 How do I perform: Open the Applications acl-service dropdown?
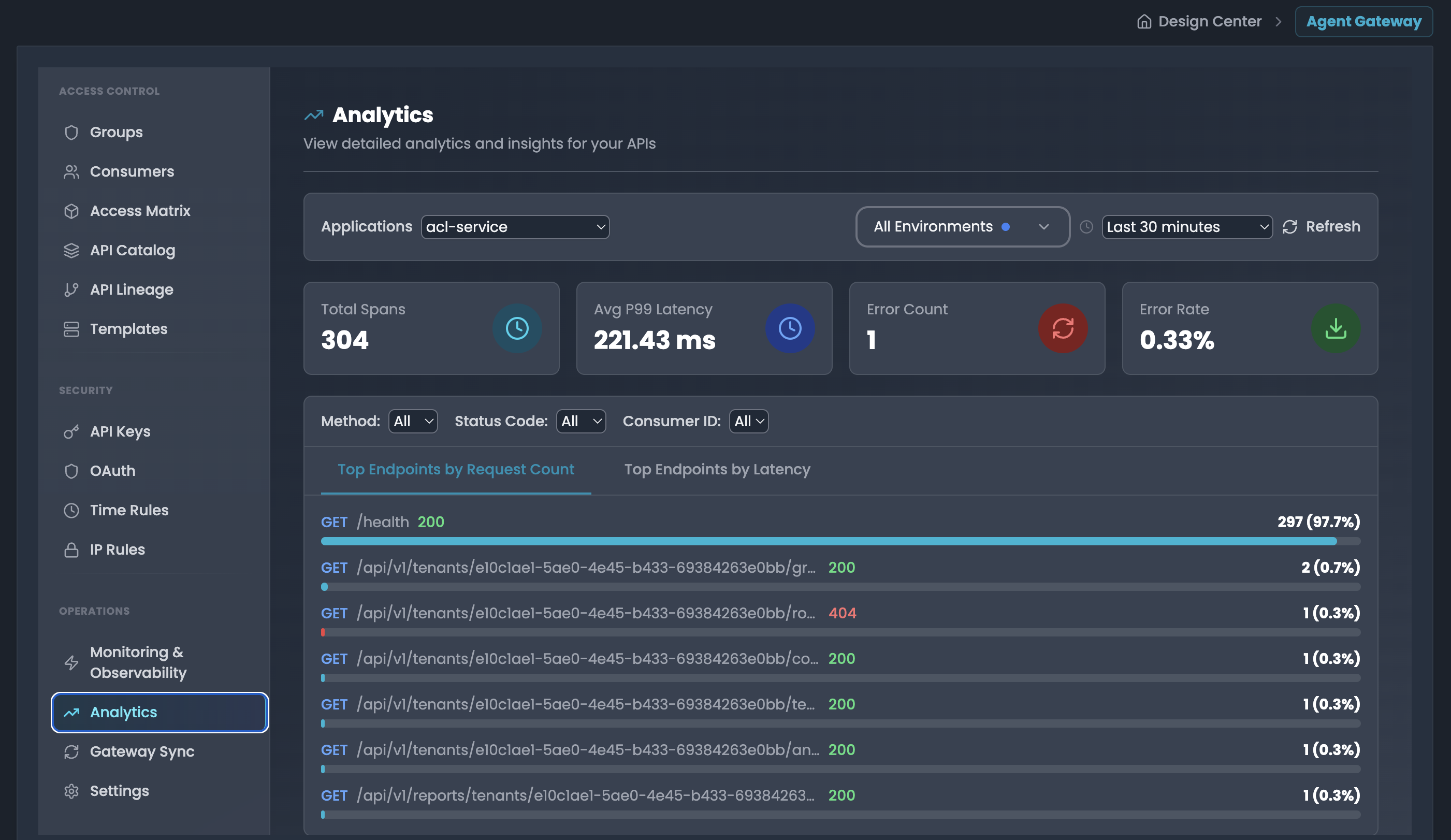515,227
